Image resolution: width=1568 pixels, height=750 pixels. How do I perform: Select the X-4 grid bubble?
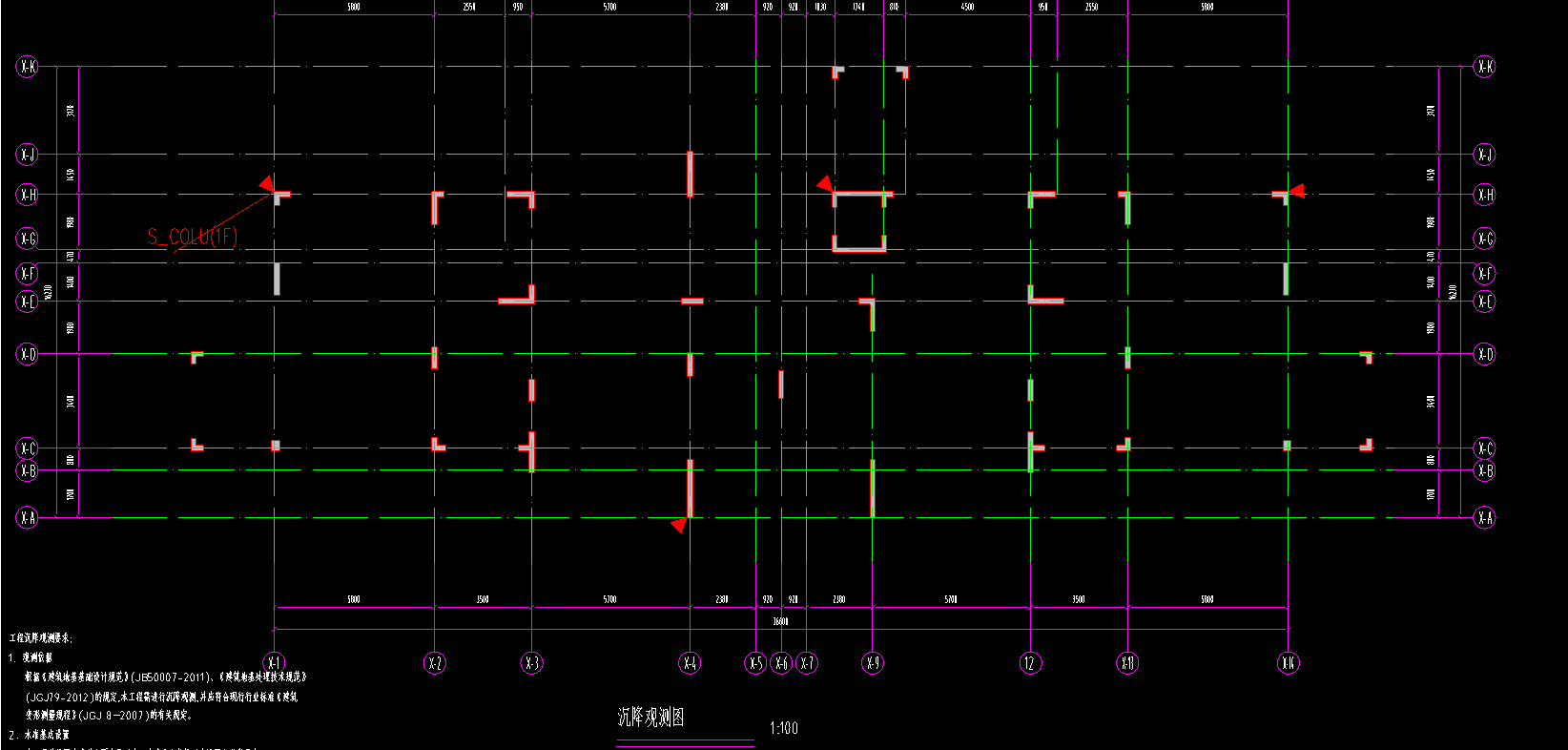point(690,663)
